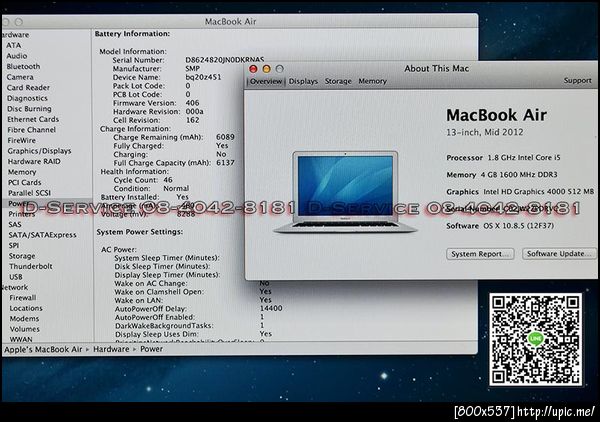
Task: Open the Storage tab
Action: click(338, 81)
